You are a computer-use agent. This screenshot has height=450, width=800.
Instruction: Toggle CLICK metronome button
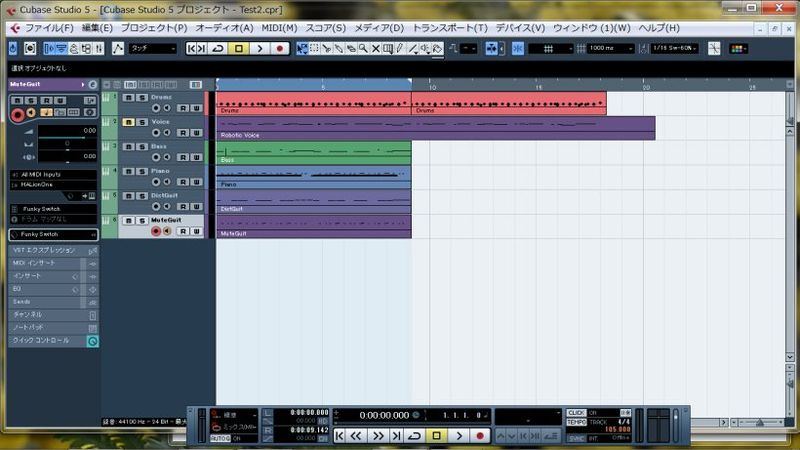577,413
